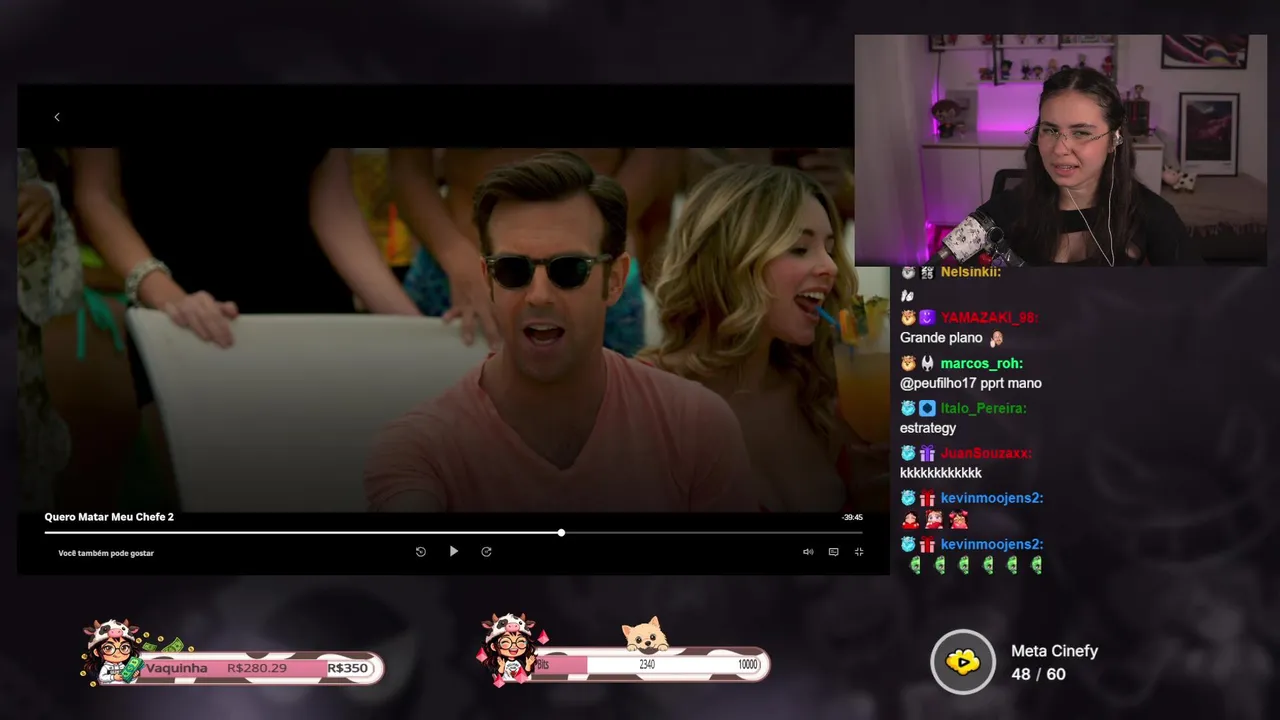Click the '@peufilho17 pprt mano' message

tap(971, 383)
